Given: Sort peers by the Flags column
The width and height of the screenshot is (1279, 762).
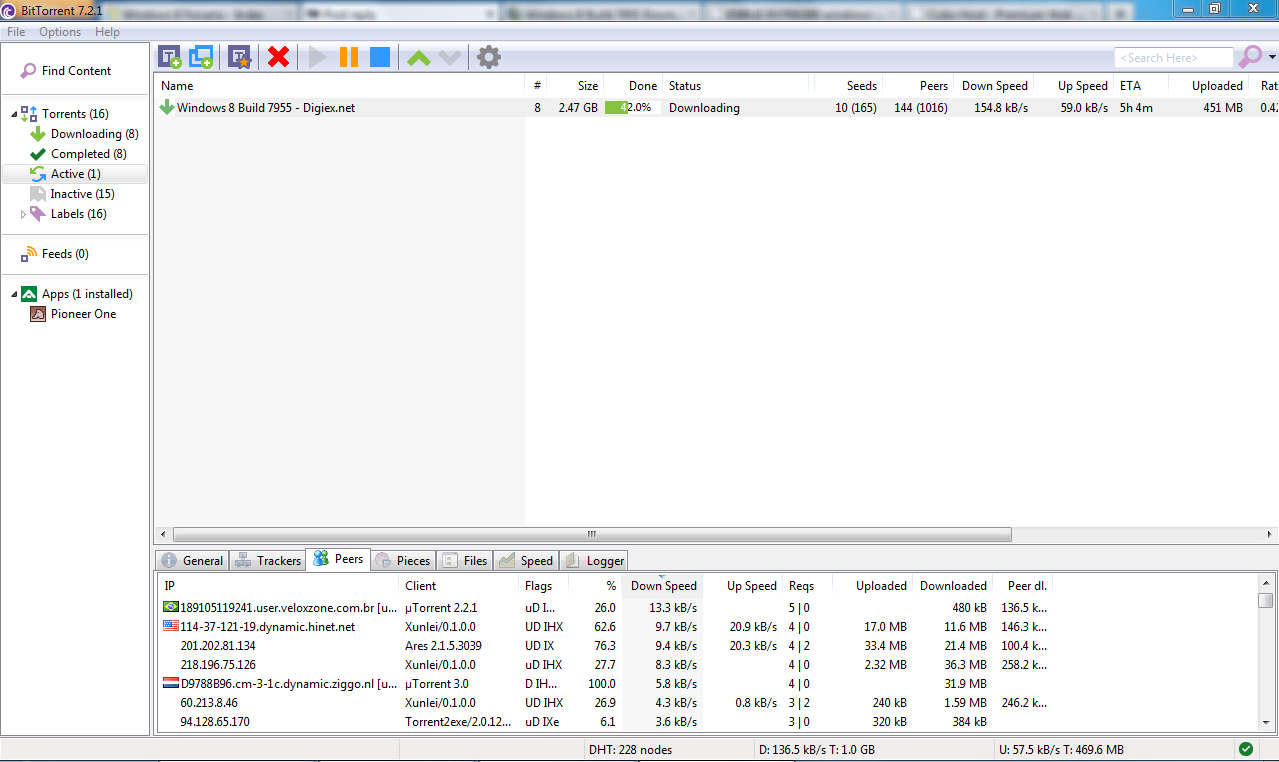Looking at the screenshot, I should coord(544,586).
